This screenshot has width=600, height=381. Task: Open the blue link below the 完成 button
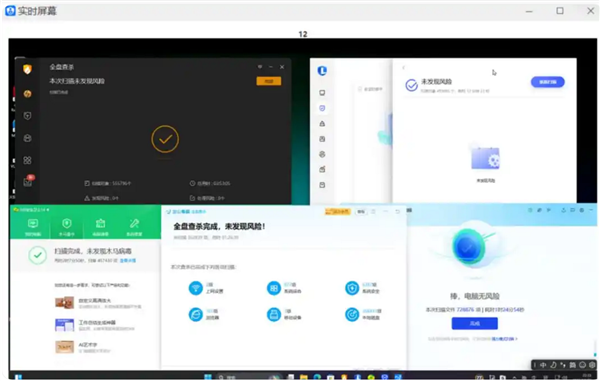coord(504,339)
